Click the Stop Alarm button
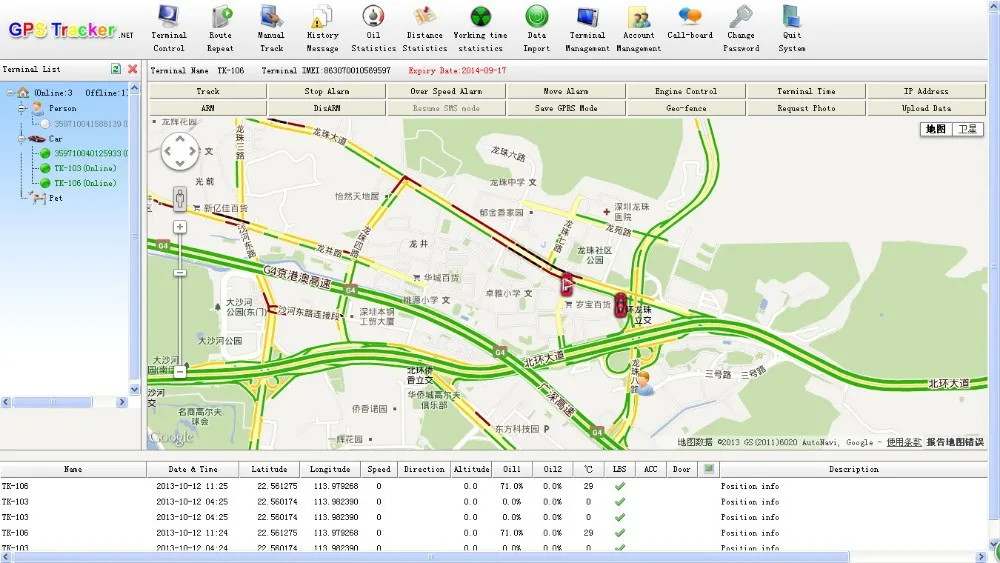Screen dimensions: 1000x563 pos(327,91)
